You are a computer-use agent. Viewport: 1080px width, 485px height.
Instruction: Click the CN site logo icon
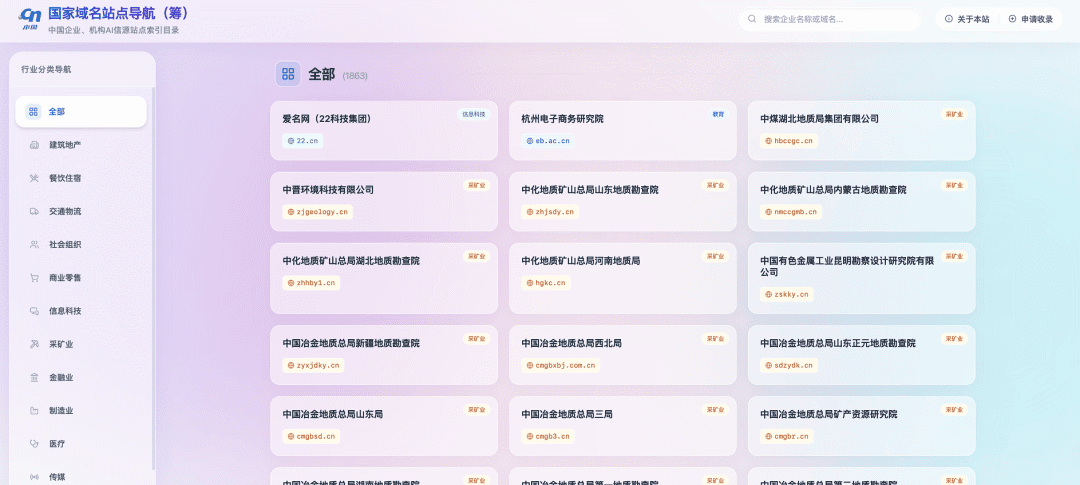tap(30, 20)
